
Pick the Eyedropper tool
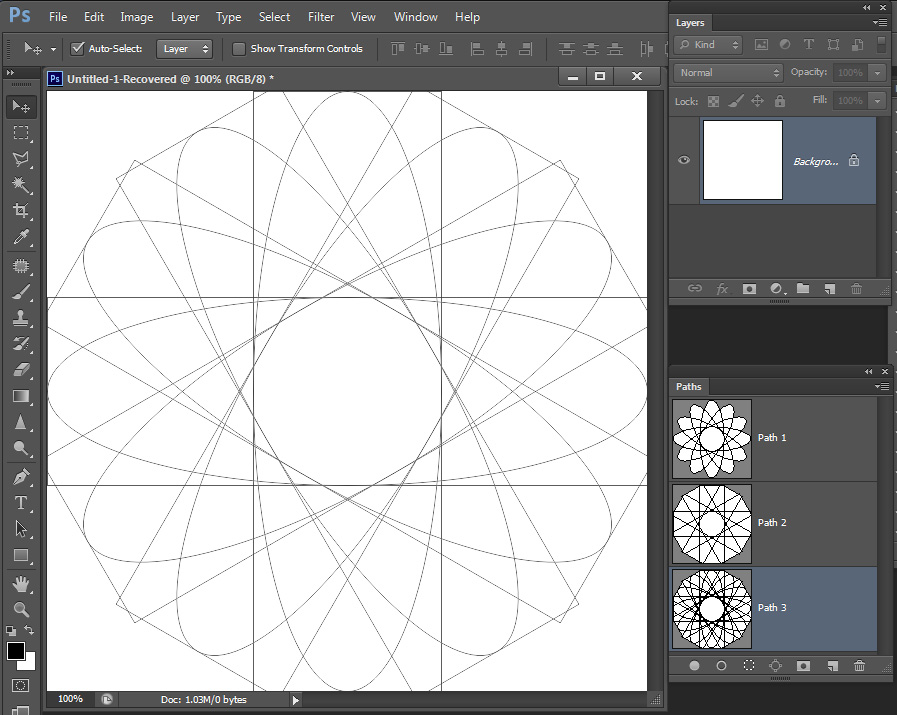21,238
